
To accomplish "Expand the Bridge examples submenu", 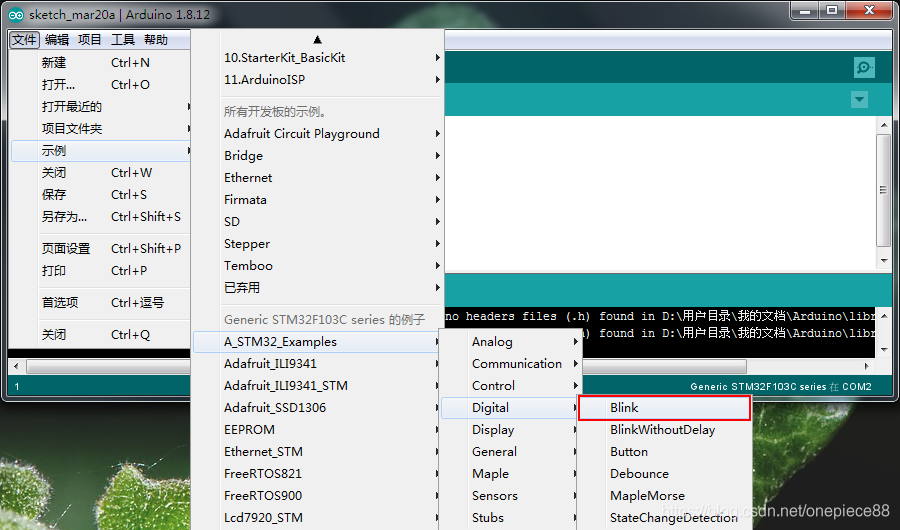I will coord(318,156).
